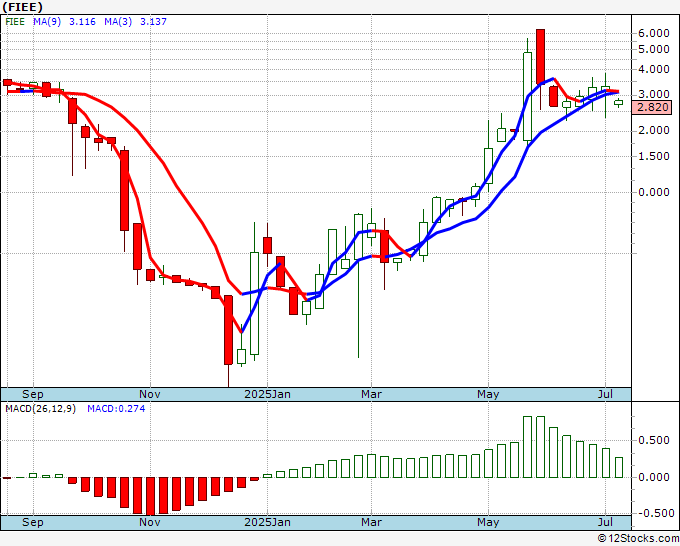Click May on the price chart time axis
The height and width of the screenshot is (546, 680).
tap(488, 394)
